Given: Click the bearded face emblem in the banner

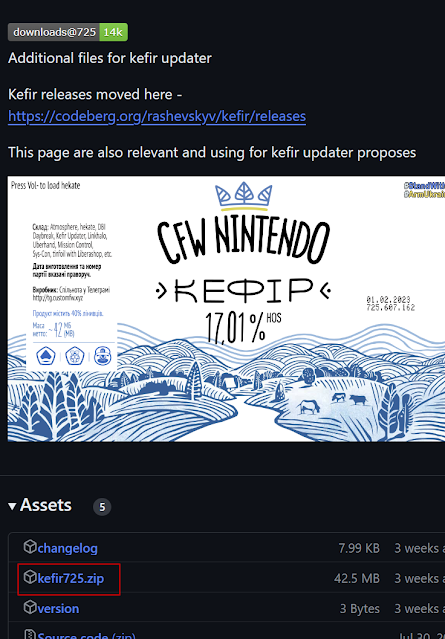Looking at the screenshot, I should [x=103, y=356].
